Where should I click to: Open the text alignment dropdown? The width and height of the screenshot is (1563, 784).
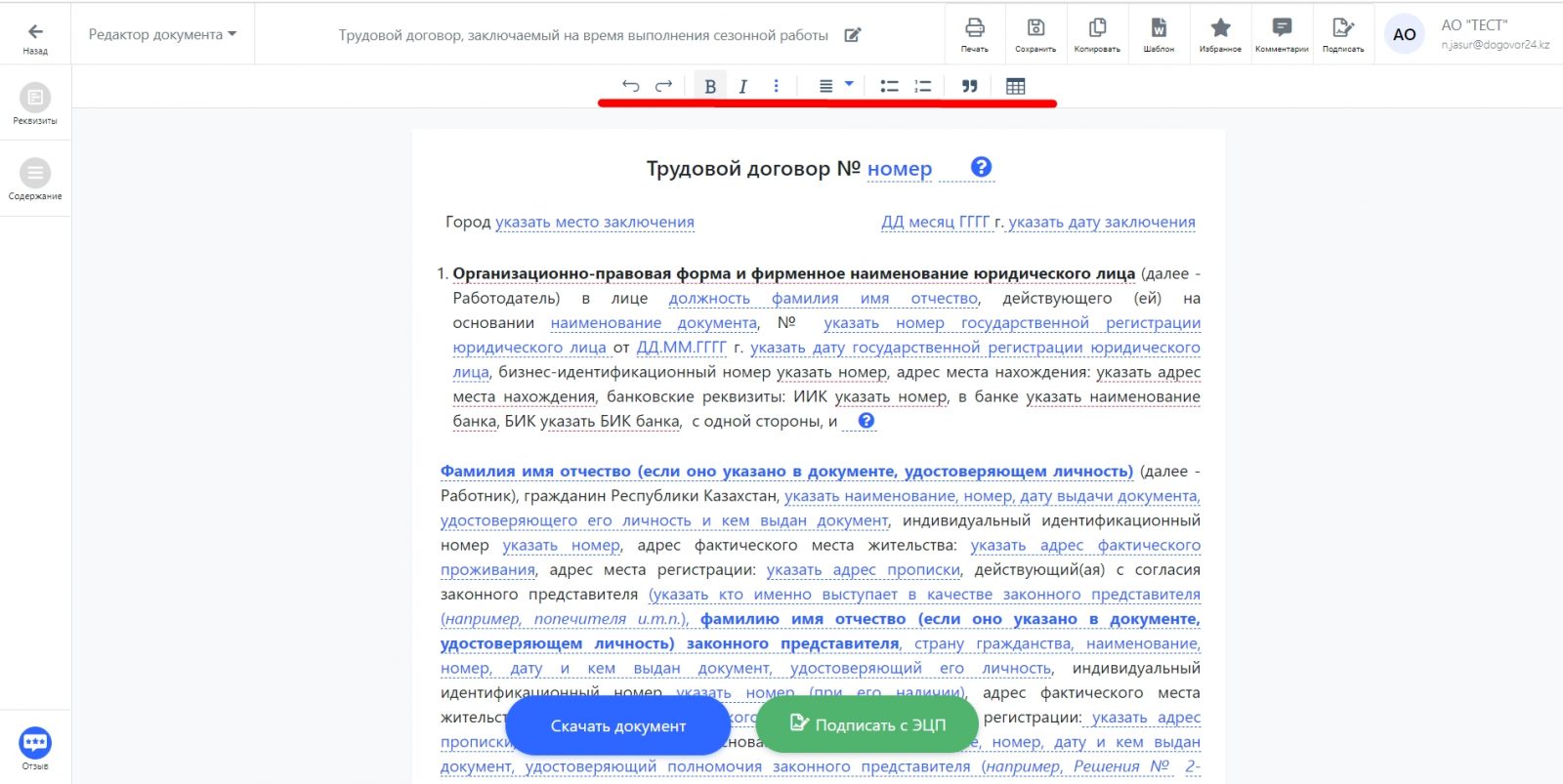[835, 86]
